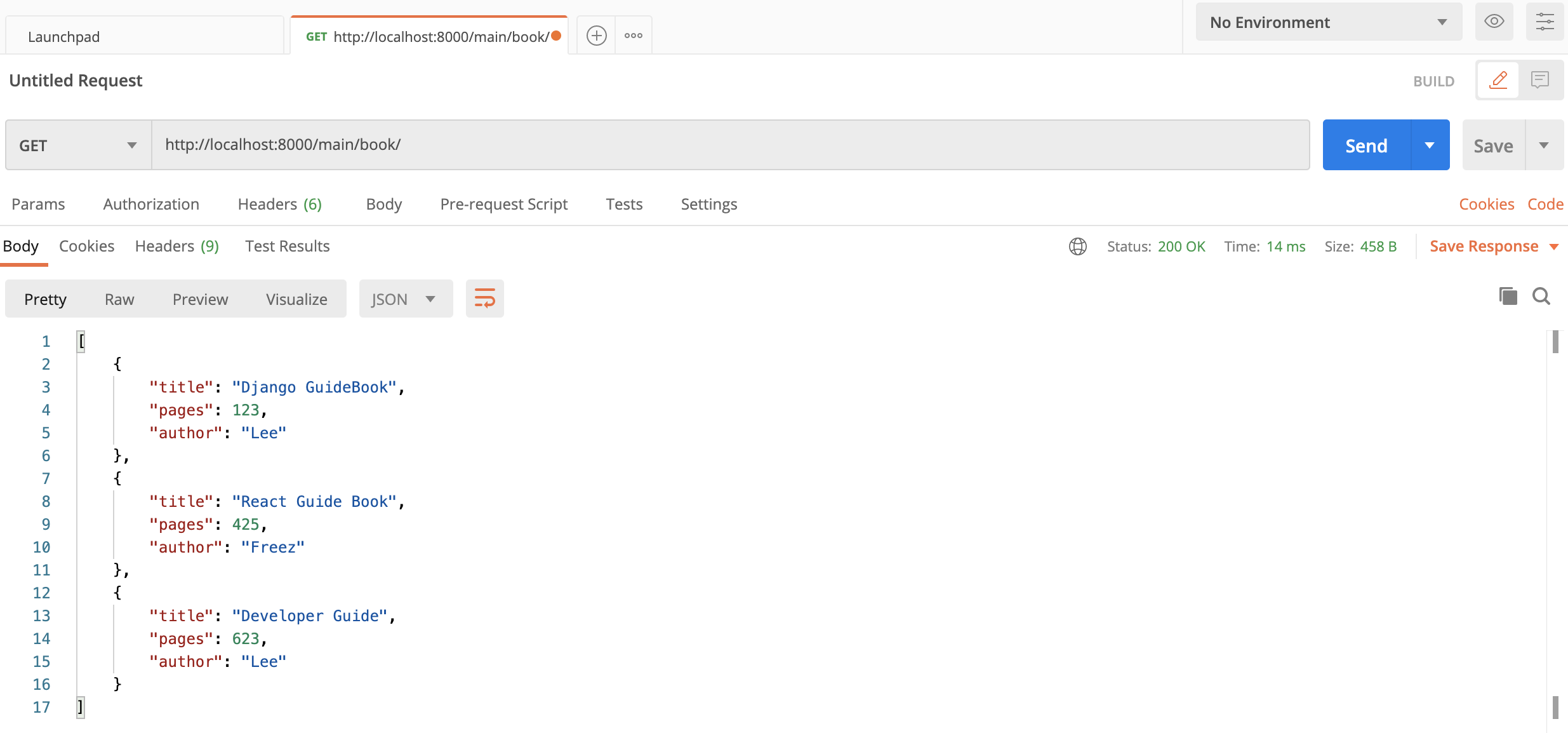Click the Cookies tab in response
The height and width of the screenshot is (733, 1568).
point(86,245)
